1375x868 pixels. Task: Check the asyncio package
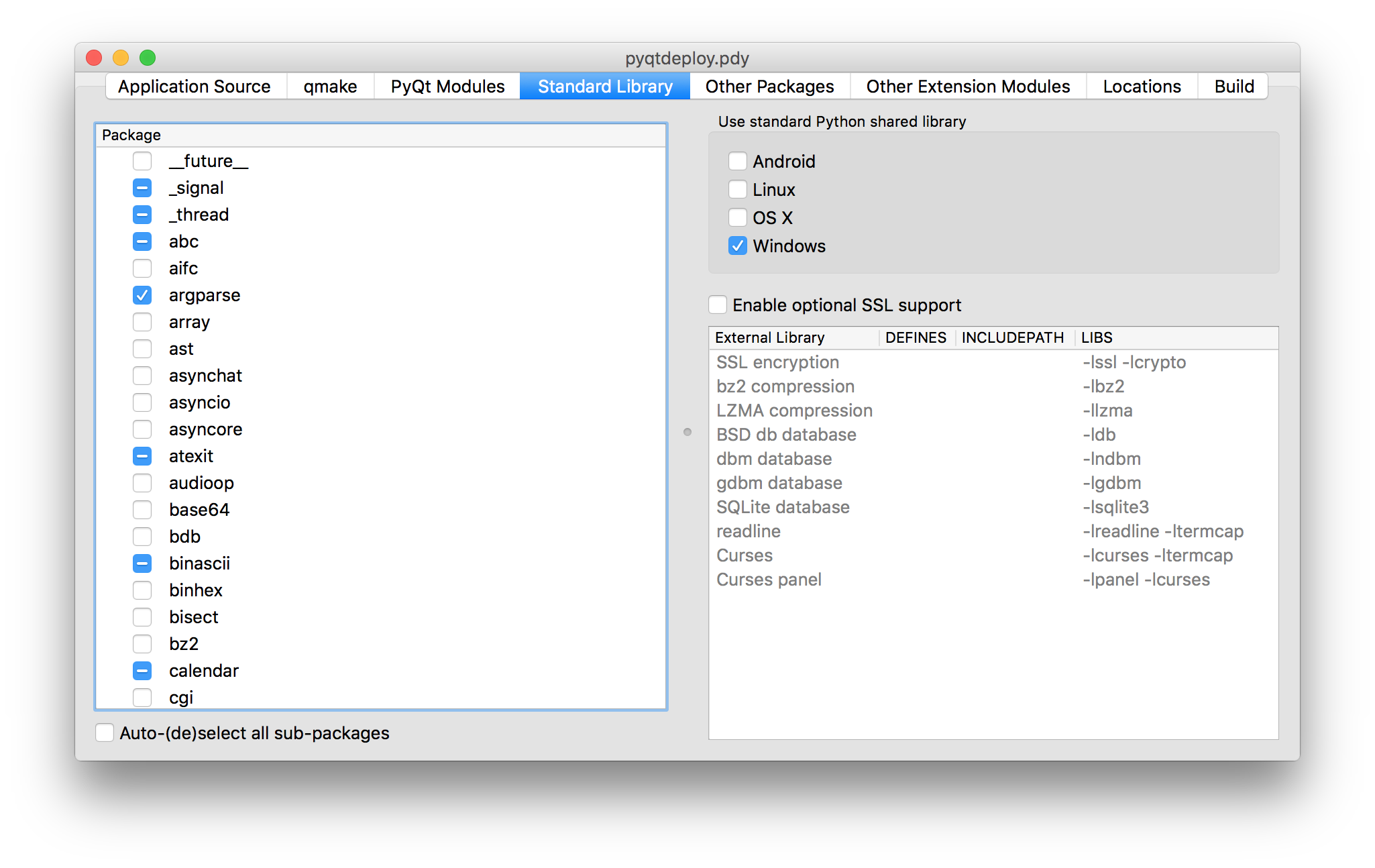[x=142, y=402]
